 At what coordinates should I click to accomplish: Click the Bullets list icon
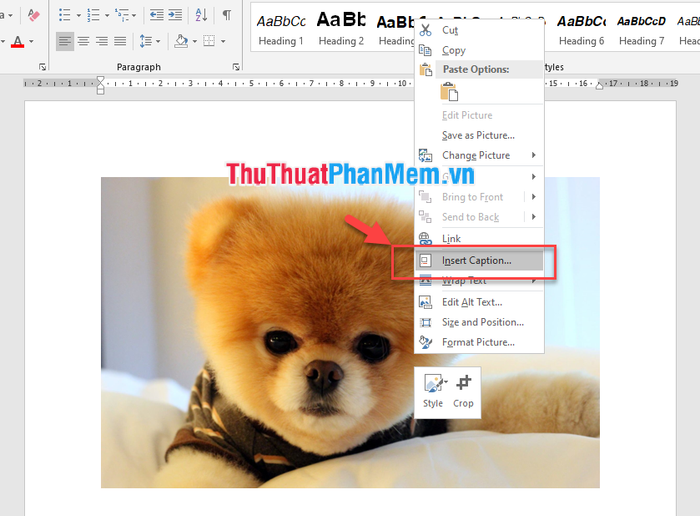(x=64, y=15)
